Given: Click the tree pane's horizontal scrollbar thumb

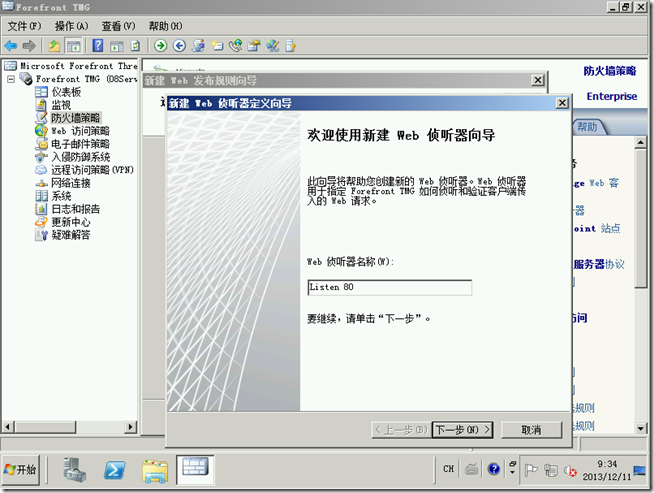Looking at the screenshot, I should (x=45, y=427).
